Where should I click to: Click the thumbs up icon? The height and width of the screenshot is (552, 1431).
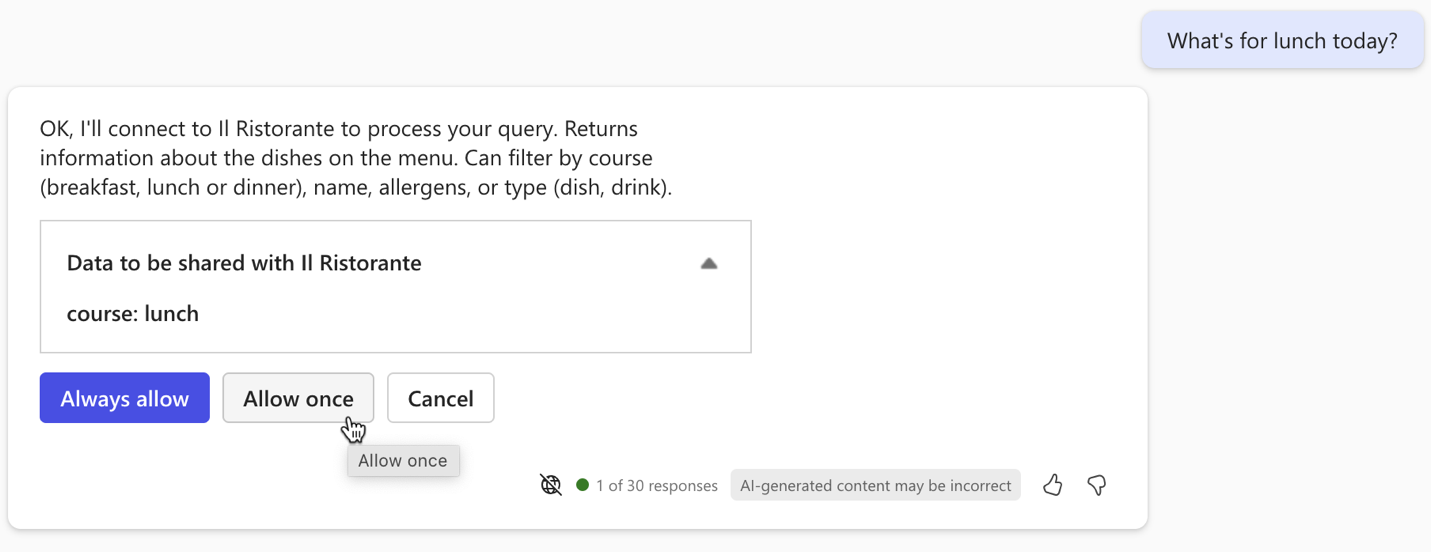coord(1052,486)
